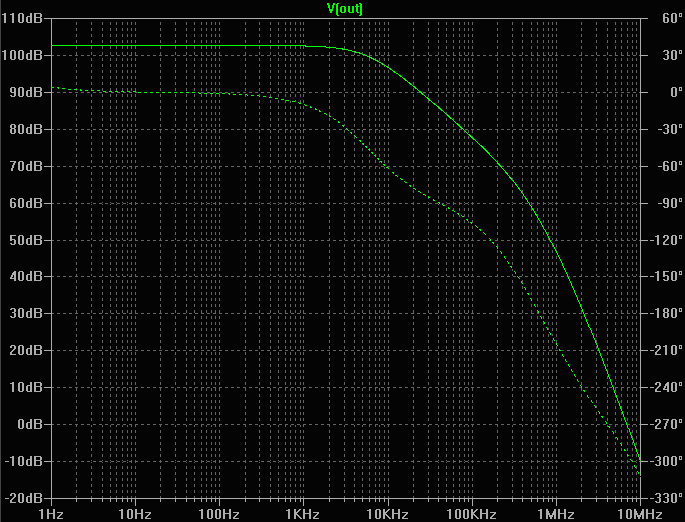Click the 100dB magnitude axis label
The height and width of the screenshot is (522, 685).
point(22,55)
